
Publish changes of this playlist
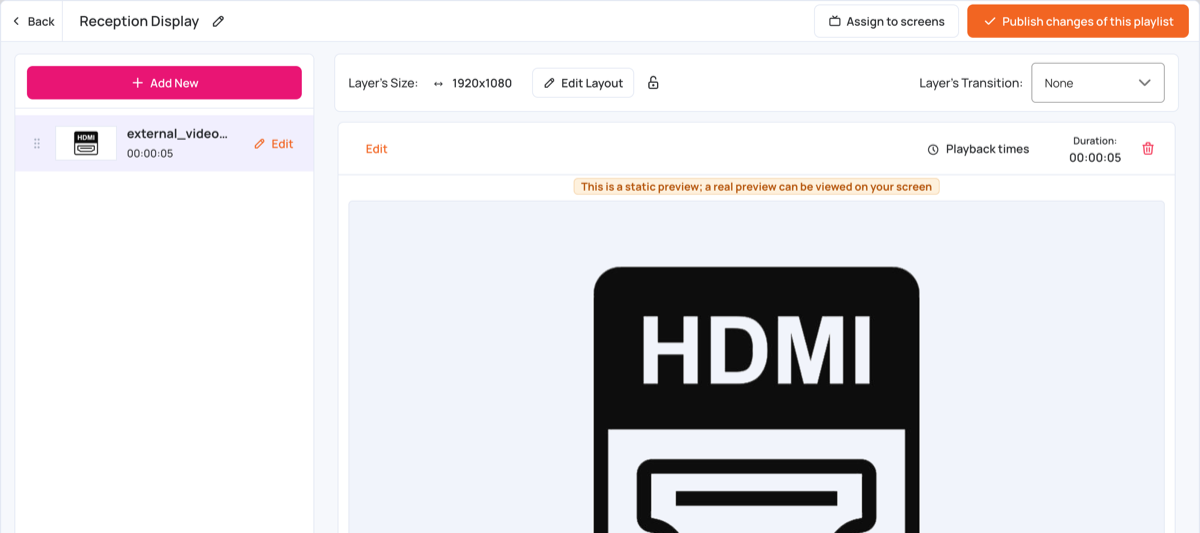click(1077, 21)
